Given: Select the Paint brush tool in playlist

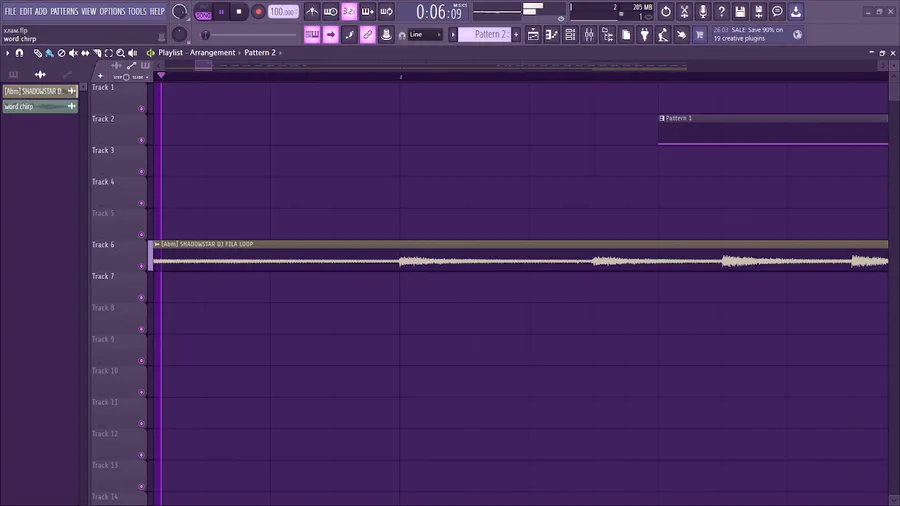Looking at the screenshot, I should (49, 53).
